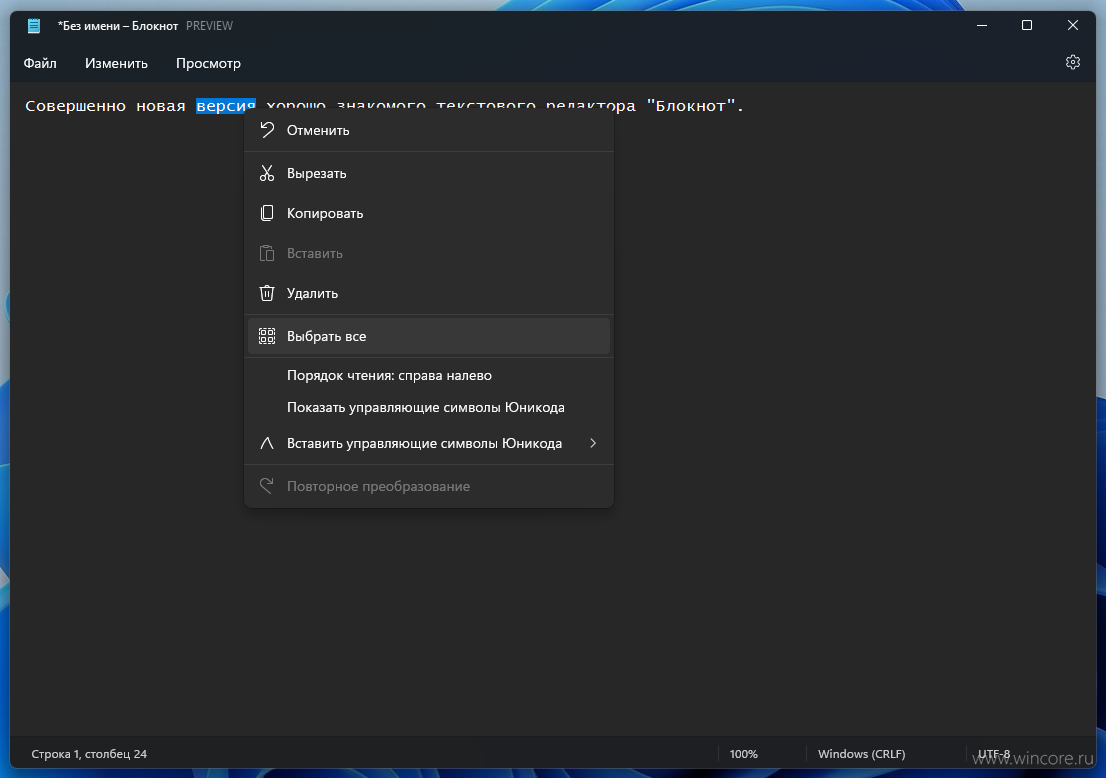Maximize the Notepad window
Viewport: 1106px width, 778px height.
(1027, 25)
